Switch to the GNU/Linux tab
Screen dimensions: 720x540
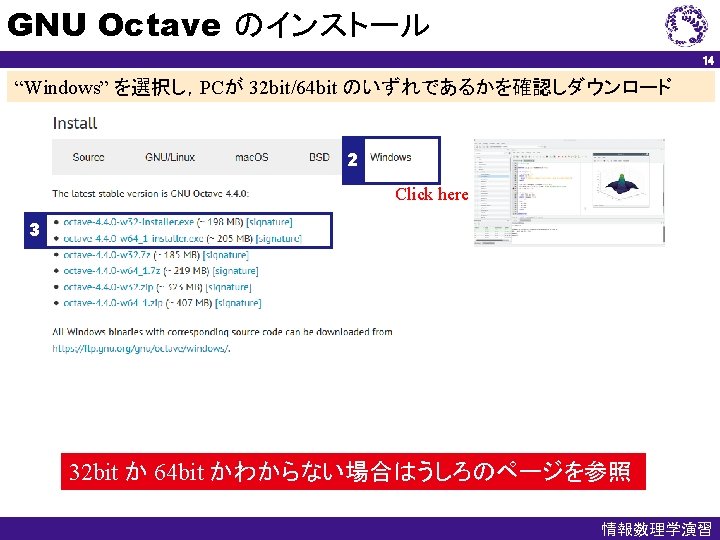(170, 157)
